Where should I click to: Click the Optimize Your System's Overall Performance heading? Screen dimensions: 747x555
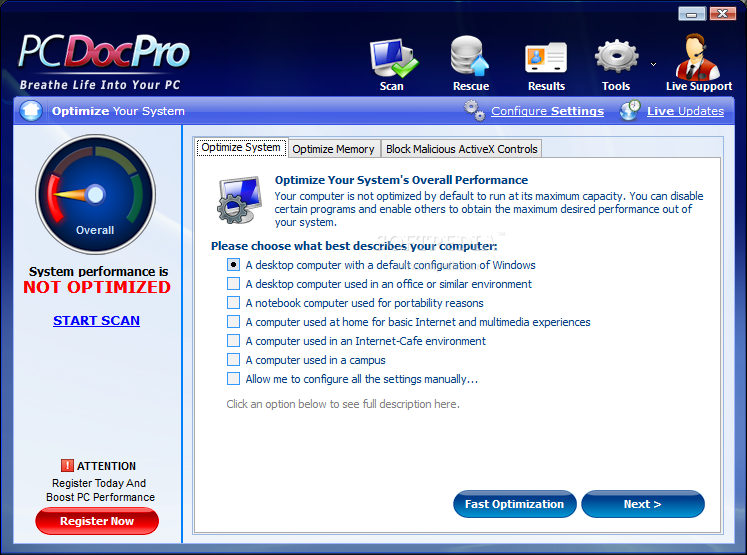(401, 180)
